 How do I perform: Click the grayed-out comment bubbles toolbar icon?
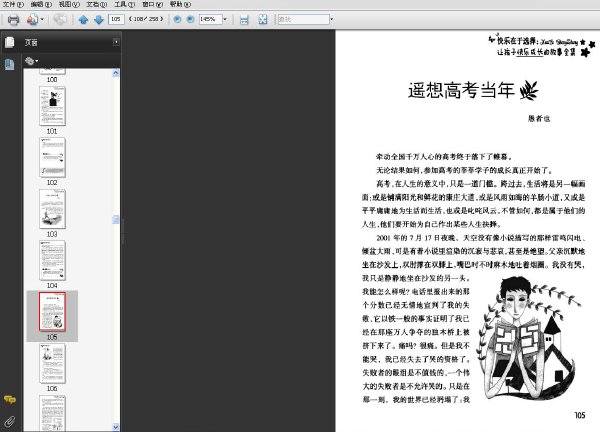tap(60, 19)
